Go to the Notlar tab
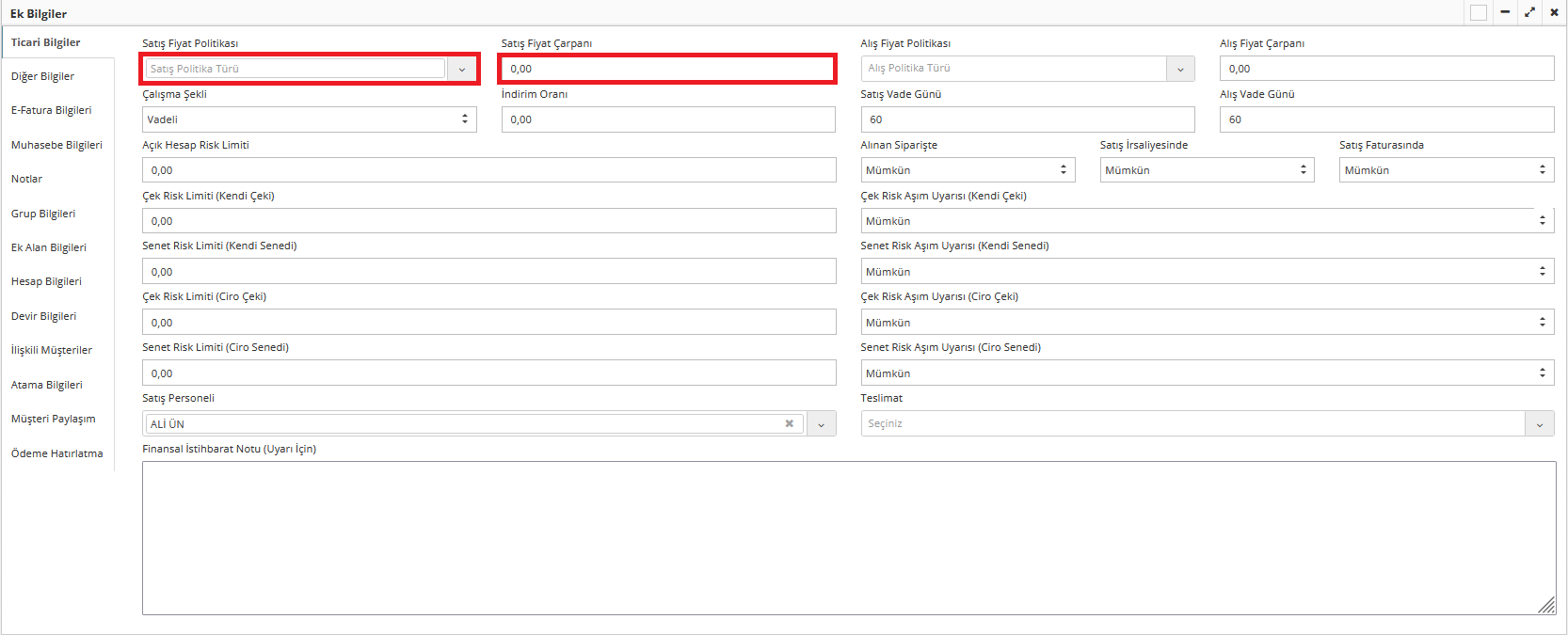The width and height of the screenshot is (1568, 635). click(26, 179)
